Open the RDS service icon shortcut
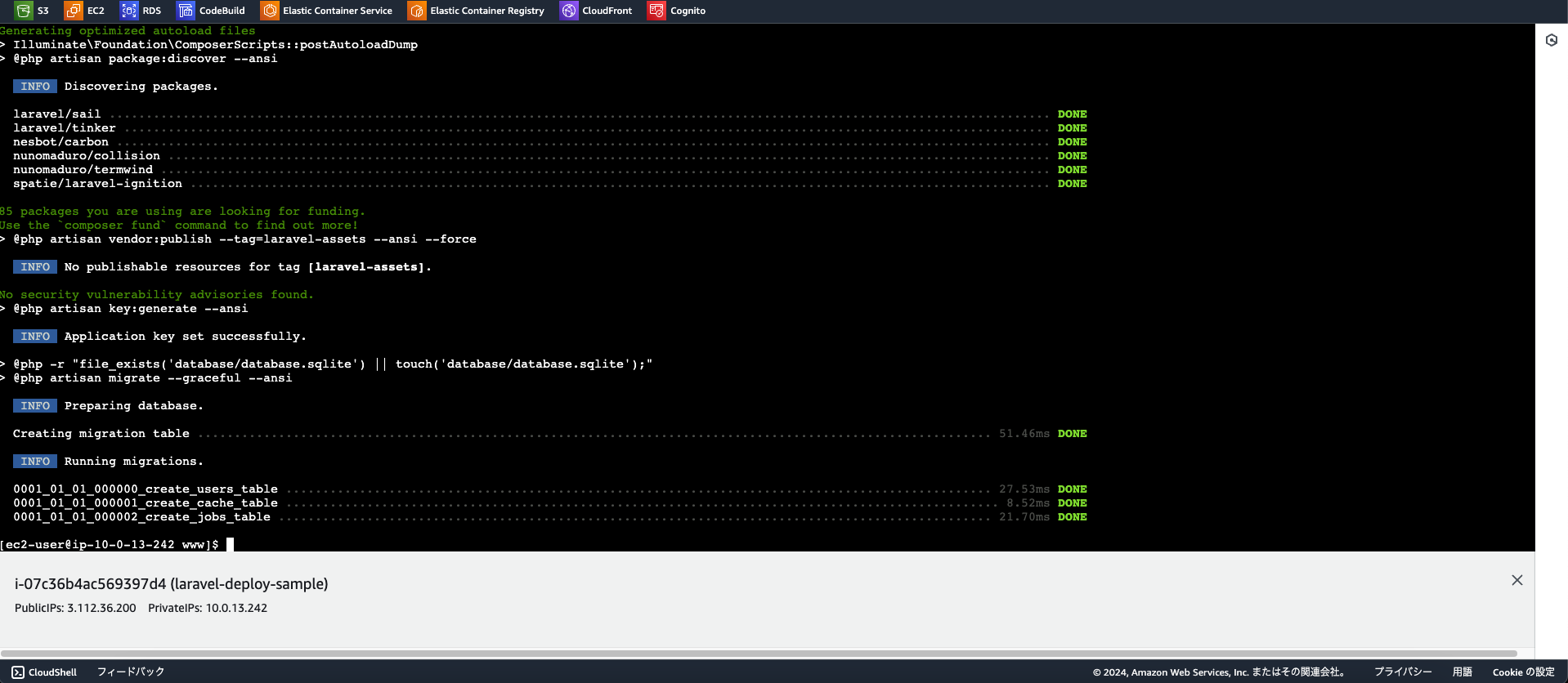Viewport: 1568px width, 683px height. coord(129,11)
